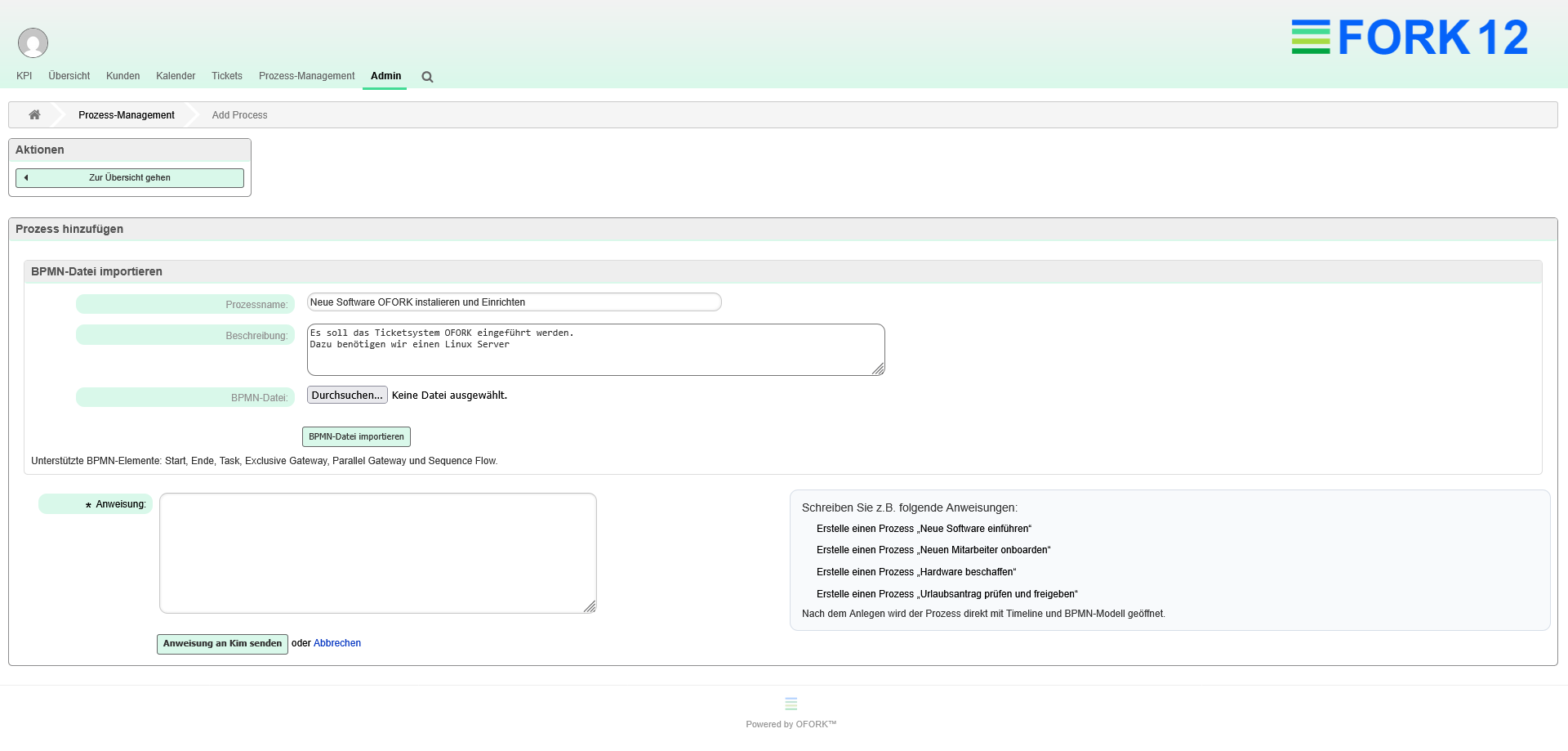The width and height of the screenshot is (1568, 751).
Task: Select Add Process in the breadcrumb
Action: pyautogui.click(x=239, y=114)
